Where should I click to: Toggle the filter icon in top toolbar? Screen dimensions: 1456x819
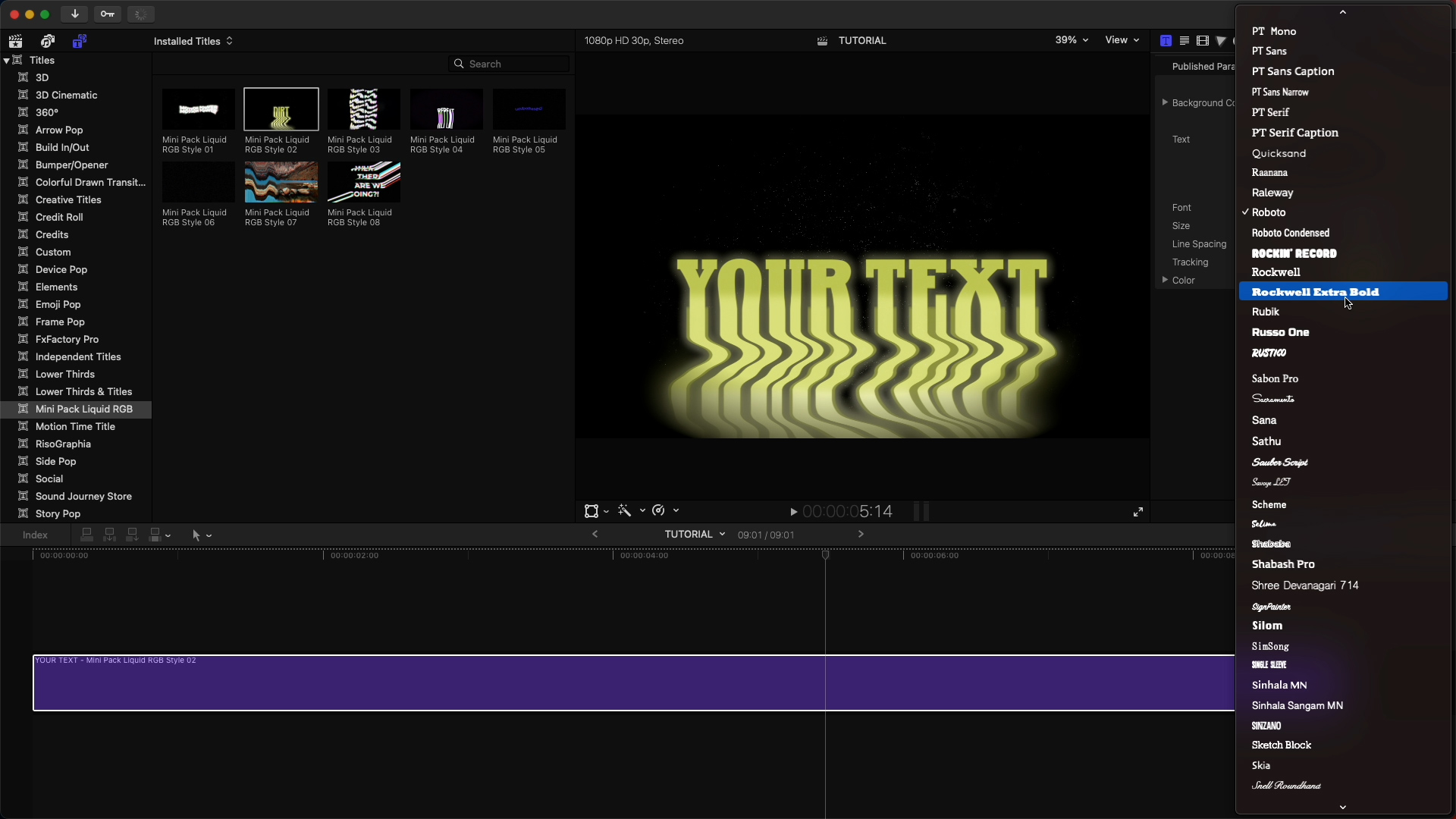[1220, 41]
